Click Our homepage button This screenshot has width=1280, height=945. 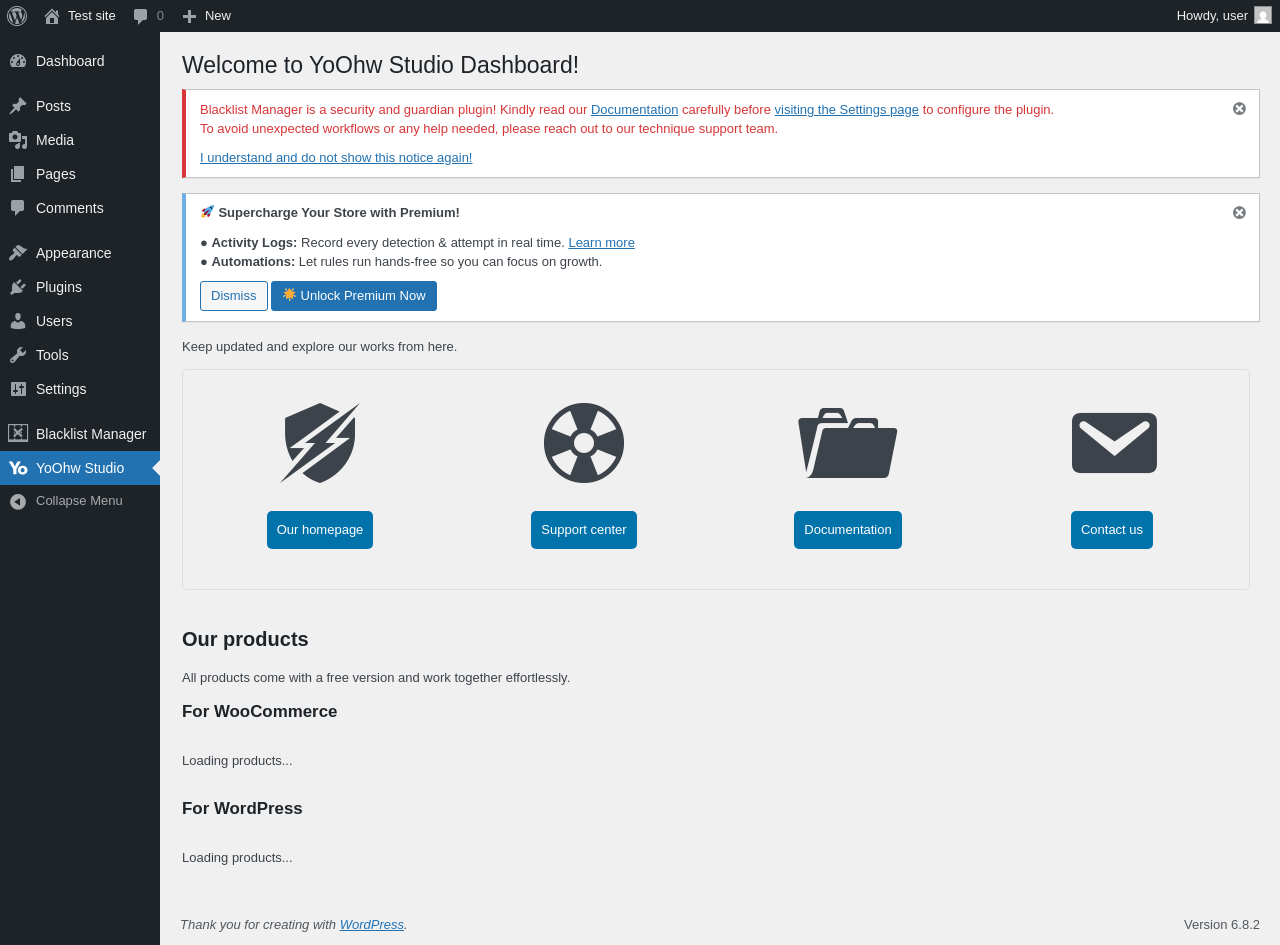tap(320, 530)
